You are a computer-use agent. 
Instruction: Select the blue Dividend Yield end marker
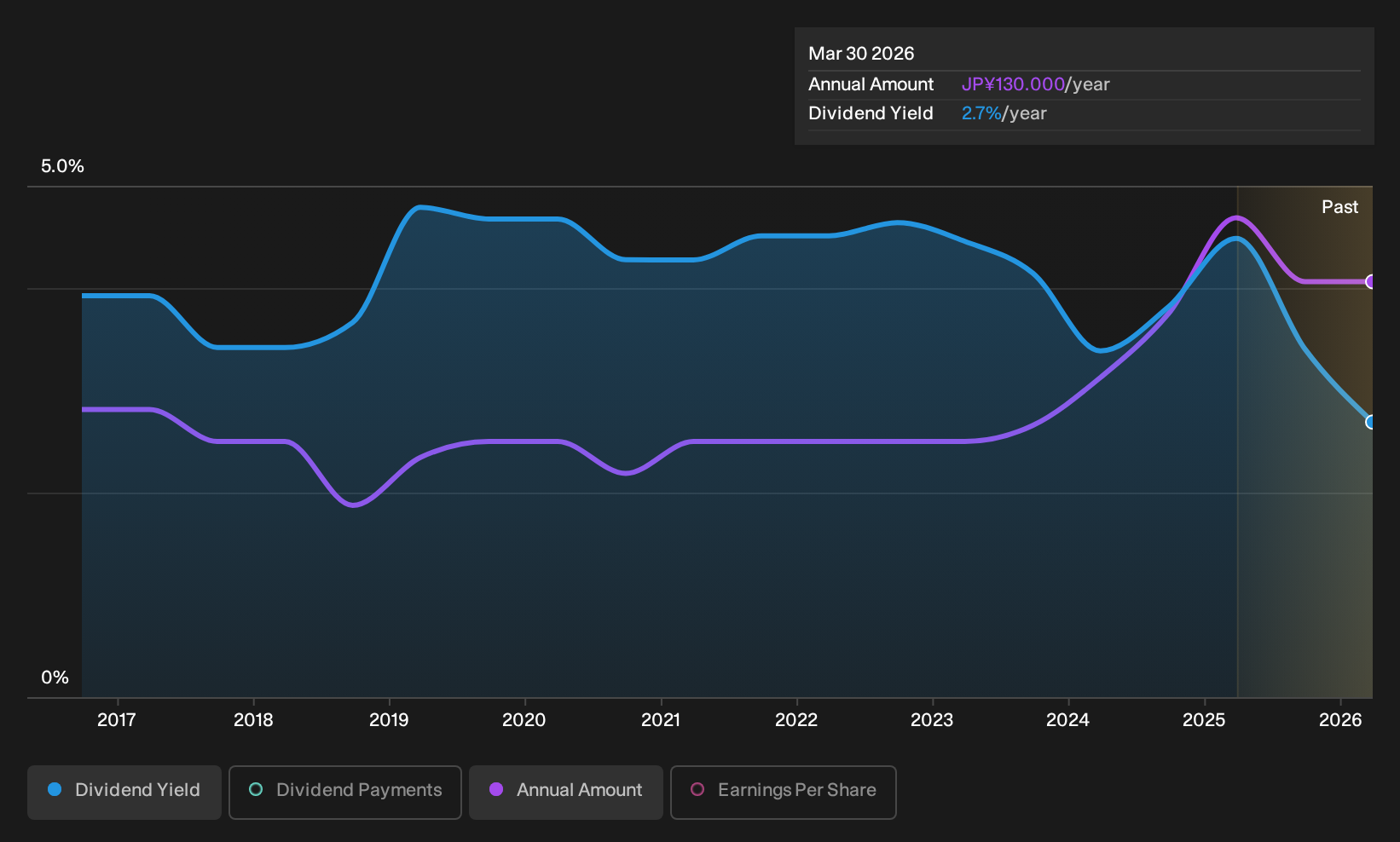coord(1370,422)
